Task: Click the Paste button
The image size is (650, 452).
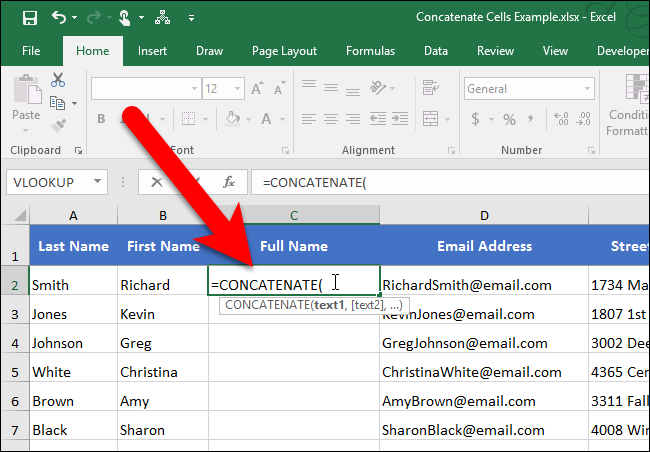Action: point(26,100)
